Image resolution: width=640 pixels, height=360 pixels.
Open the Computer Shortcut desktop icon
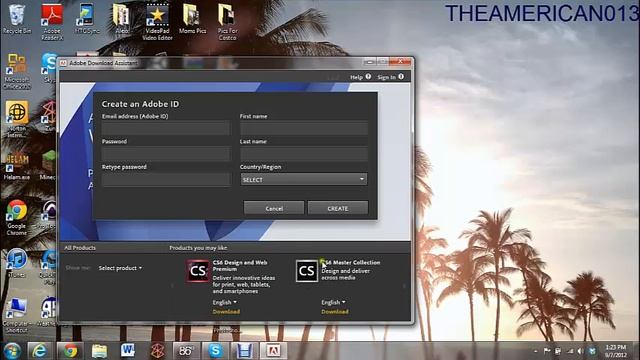pyautogui.click(x=17, y=315)
